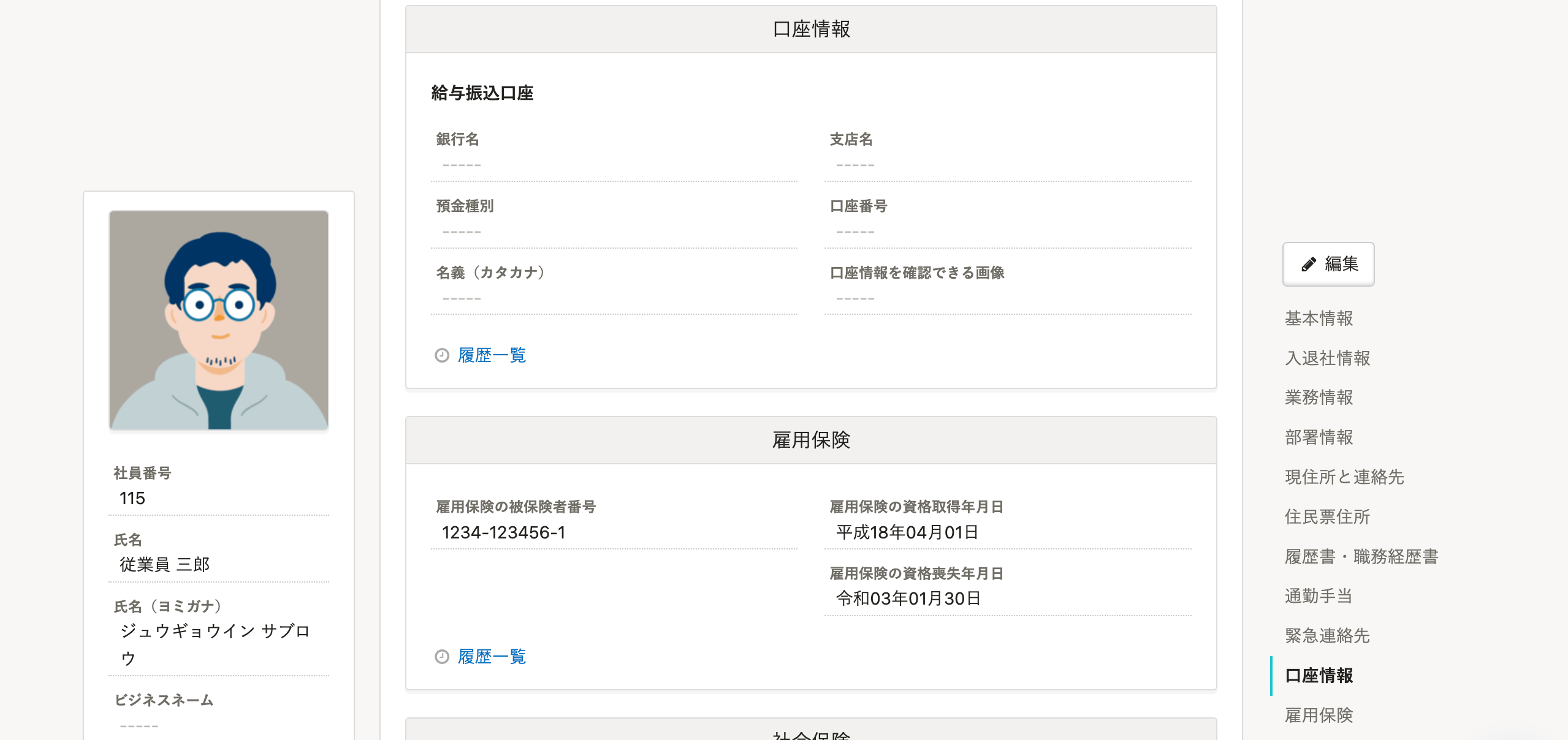Jump to 基本情報 section
Viewport: 1568px width, 740px height.
click(1319, 319)
